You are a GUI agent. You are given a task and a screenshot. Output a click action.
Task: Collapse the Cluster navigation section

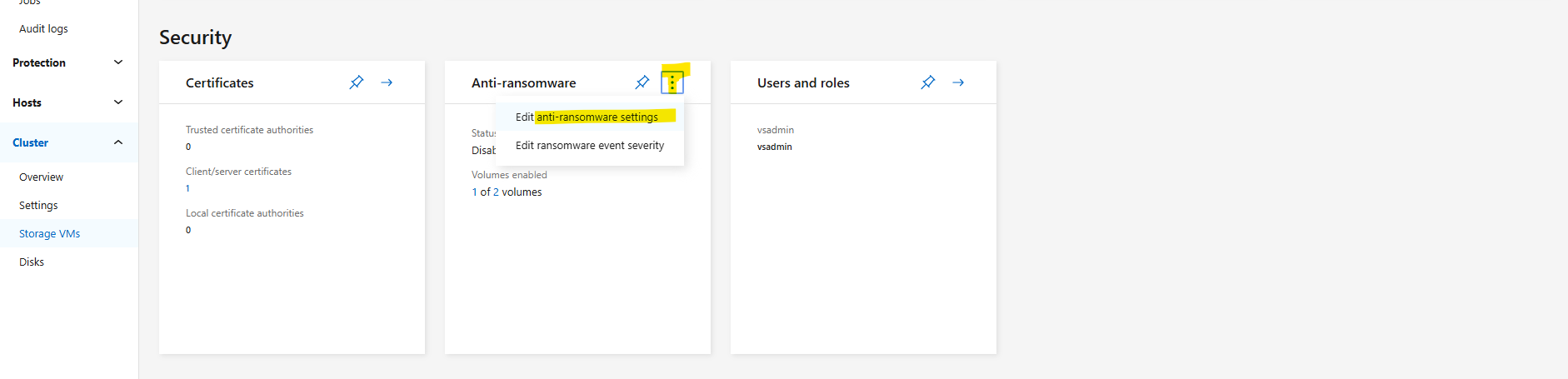coord(69,142)
